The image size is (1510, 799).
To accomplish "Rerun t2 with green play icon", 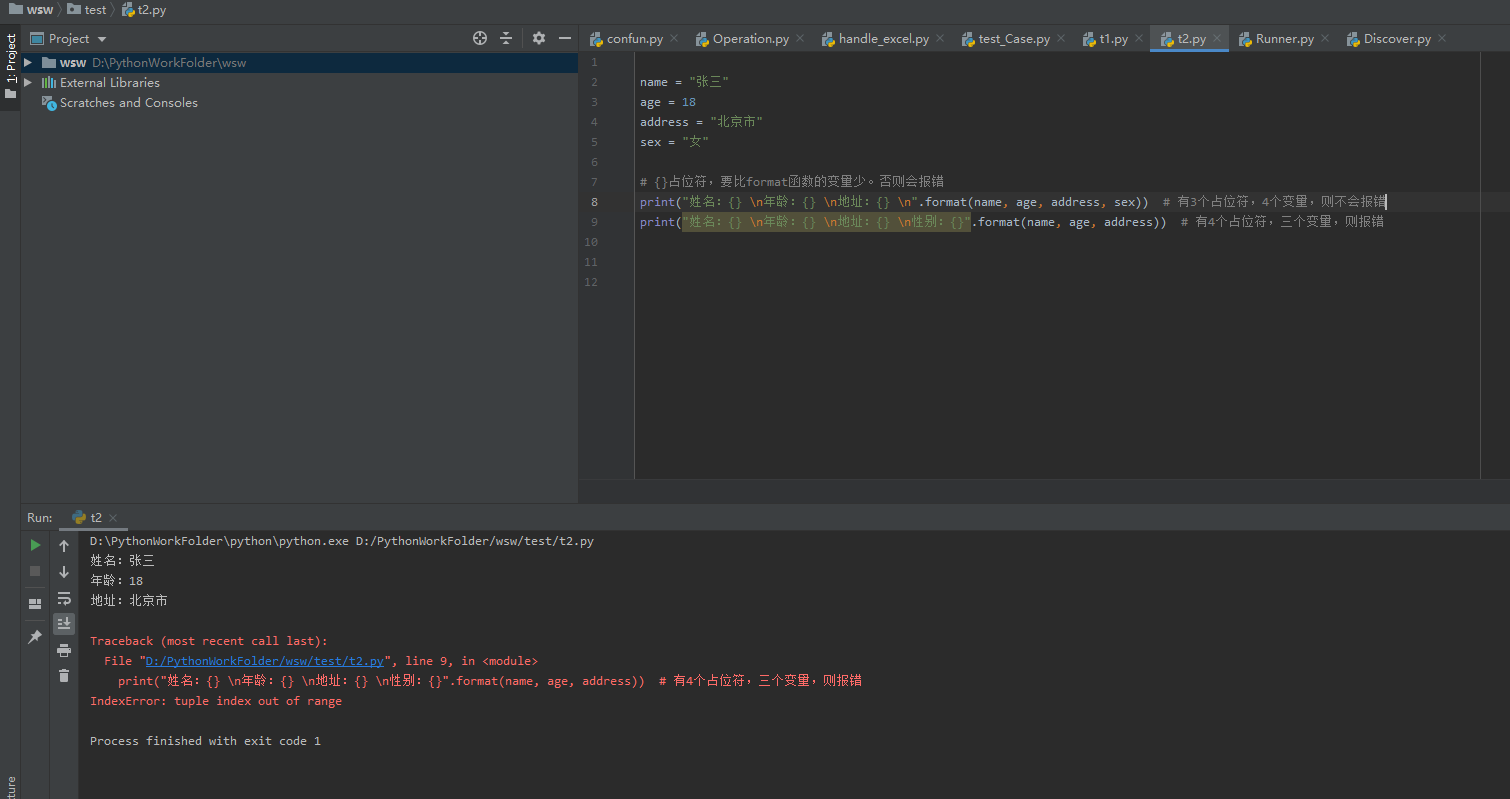I will pos(35,545).
